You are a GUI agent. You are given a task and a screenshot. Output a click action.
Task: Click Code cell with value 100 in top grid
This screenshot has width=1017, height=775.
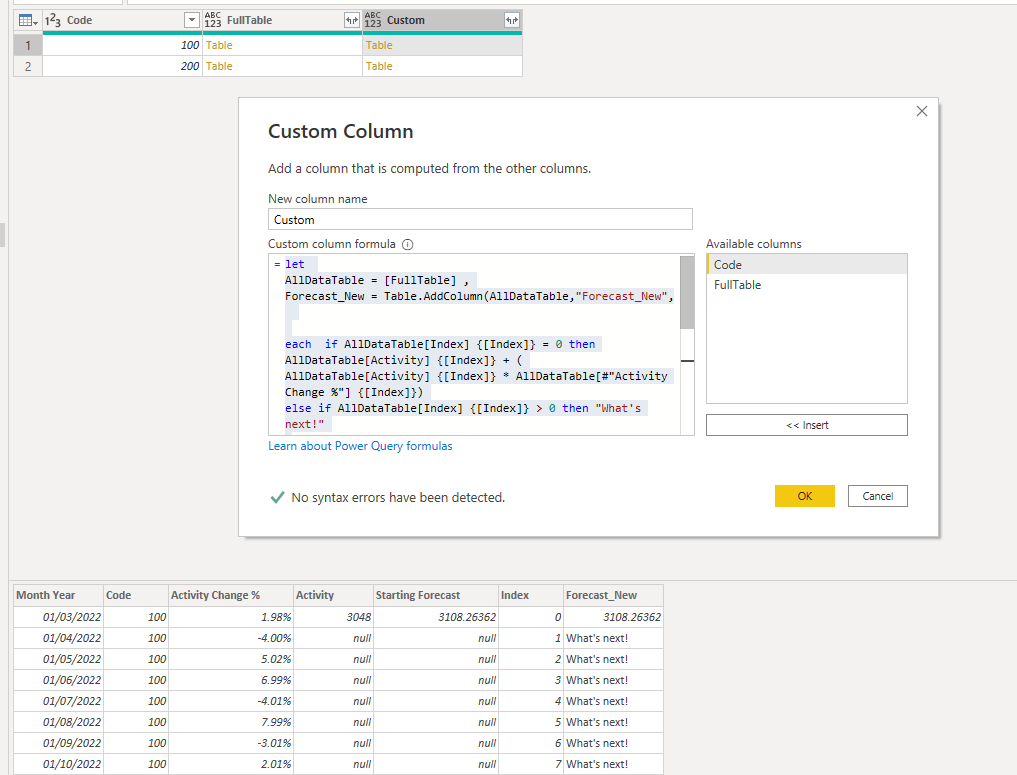pyautogui.click(x=123, y=45)
